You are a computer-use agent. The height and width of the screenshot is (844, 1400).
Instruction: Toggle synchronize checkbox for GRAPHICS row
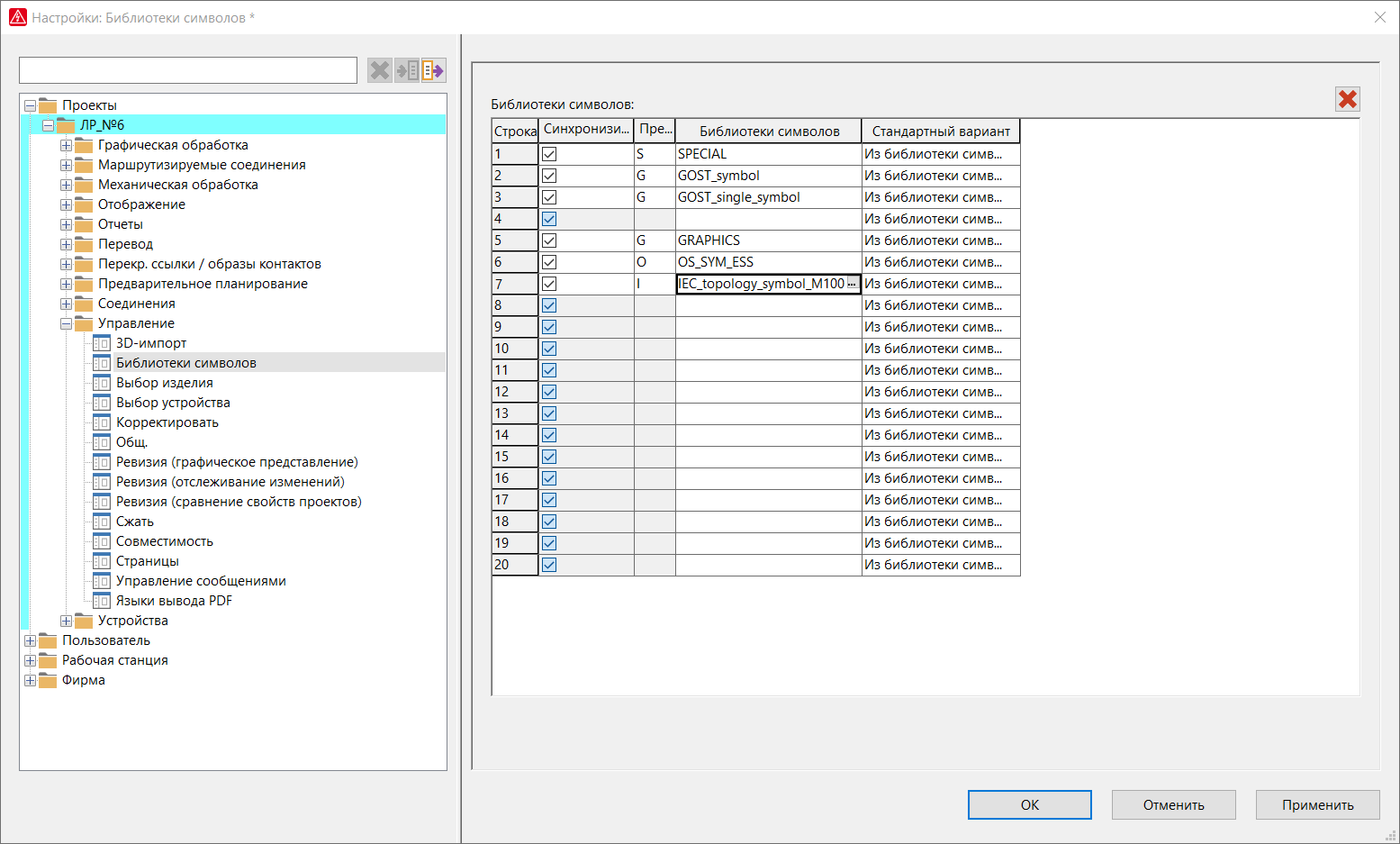point(549,240)
